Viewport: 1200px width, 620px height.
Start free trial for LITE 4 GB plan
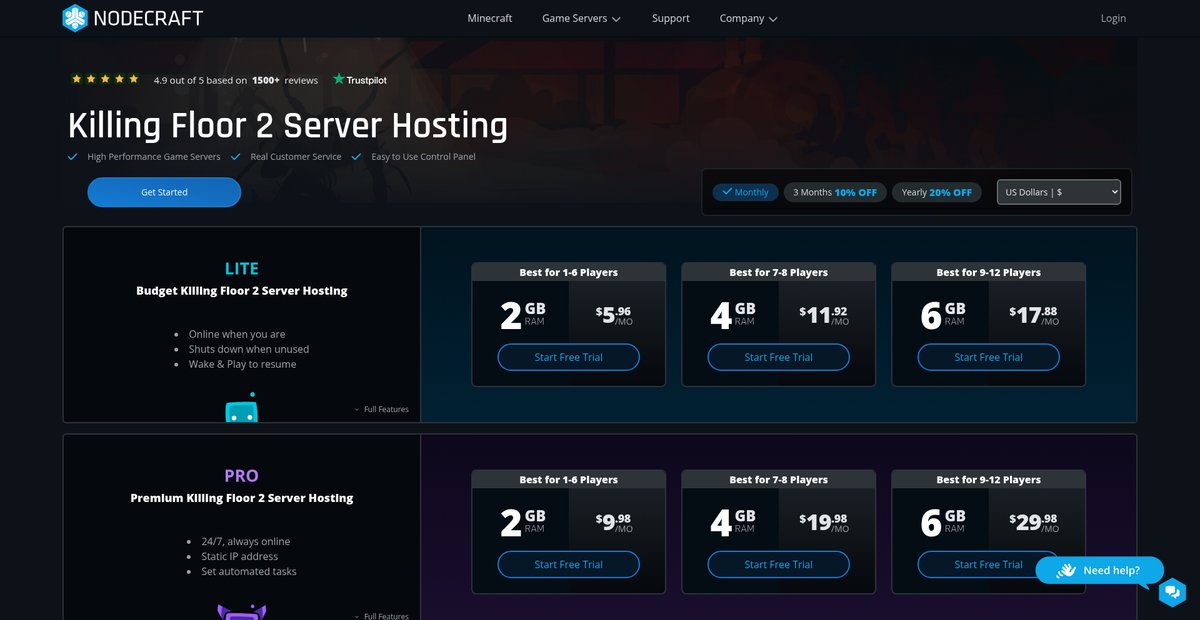click(779, 357)
